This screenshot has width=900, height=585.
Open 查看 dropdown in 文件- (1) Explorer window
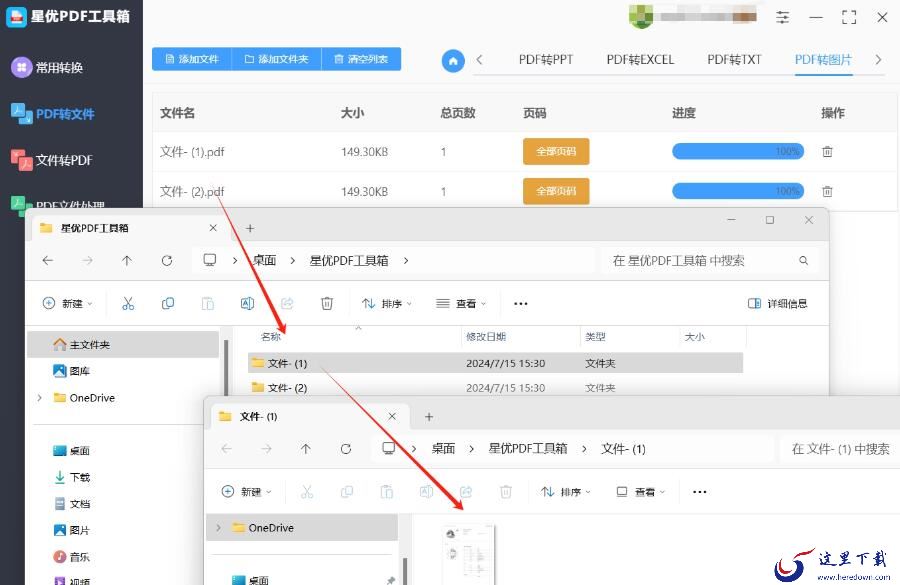pos(640,492)
